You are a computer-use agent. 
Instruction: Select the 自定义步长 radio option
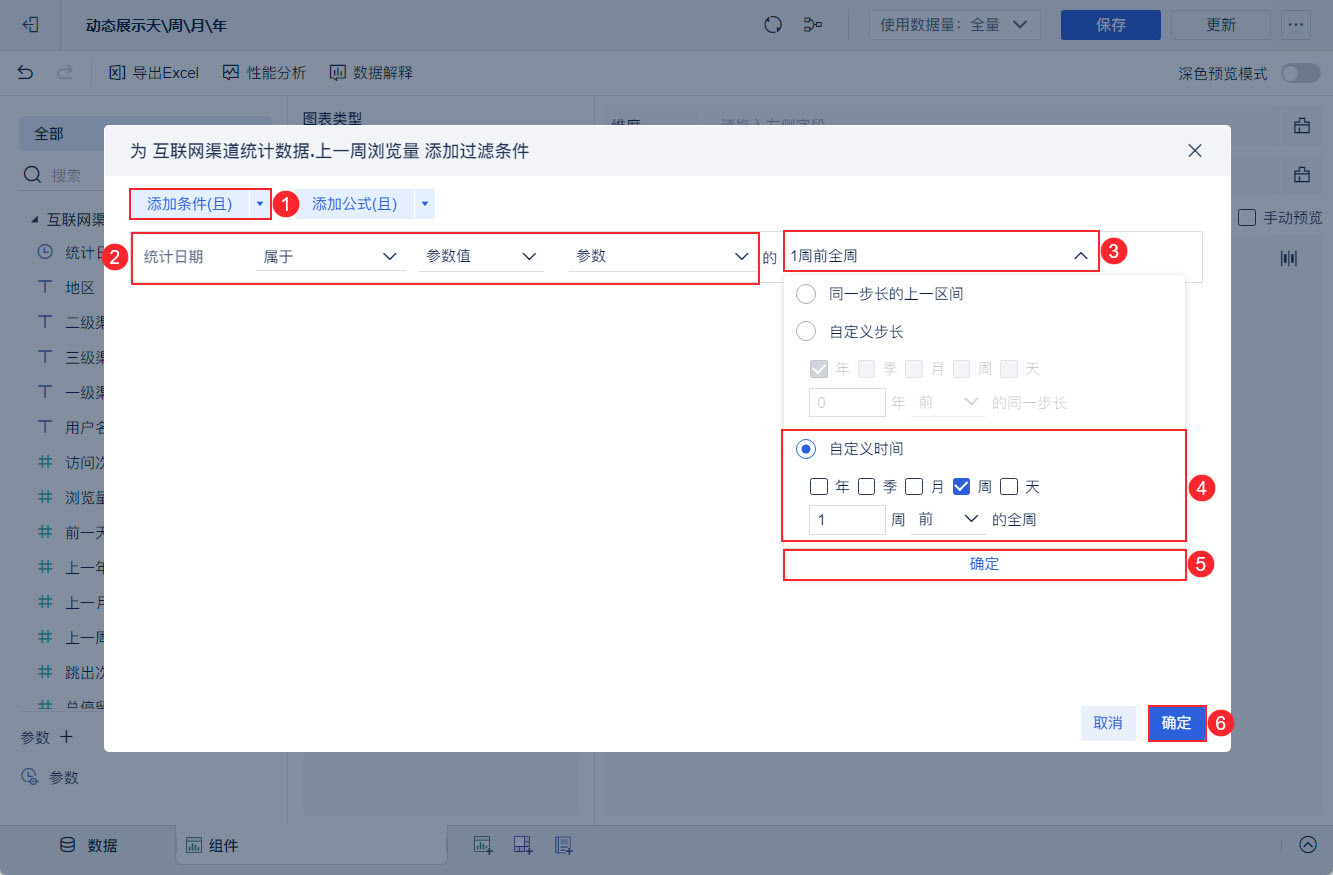tap(806, 332)
